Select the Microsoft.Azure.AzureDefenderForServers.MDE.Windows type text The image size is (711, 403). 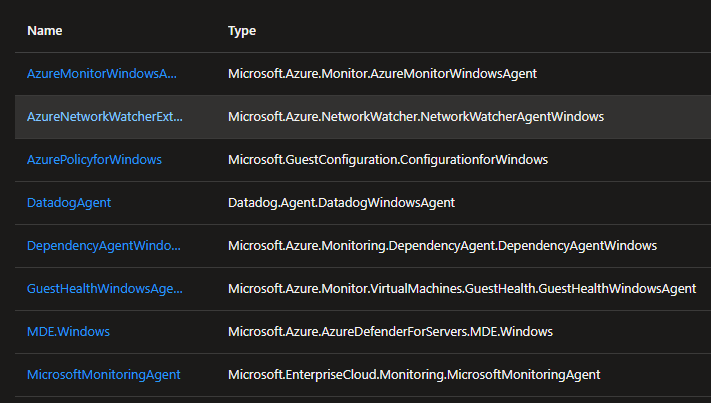(x=390, y=332)
